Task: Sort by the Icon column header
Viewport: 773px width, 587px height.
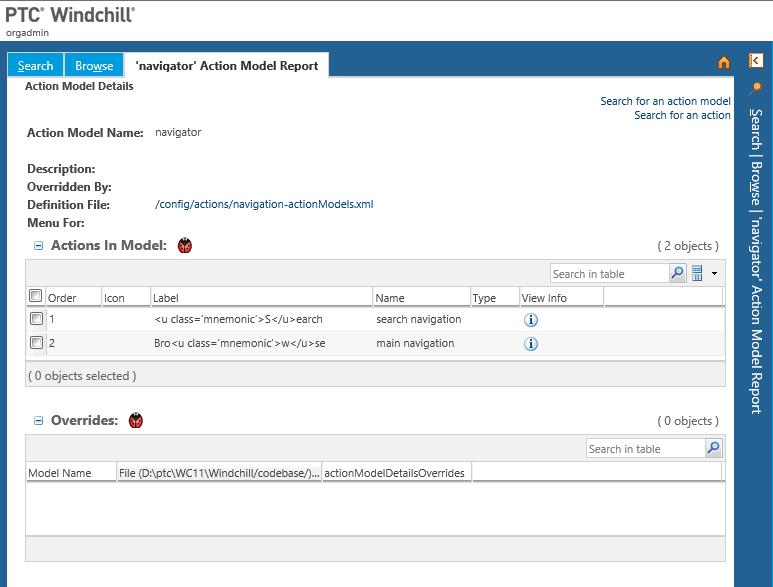Action: click(x=126, y=298)
